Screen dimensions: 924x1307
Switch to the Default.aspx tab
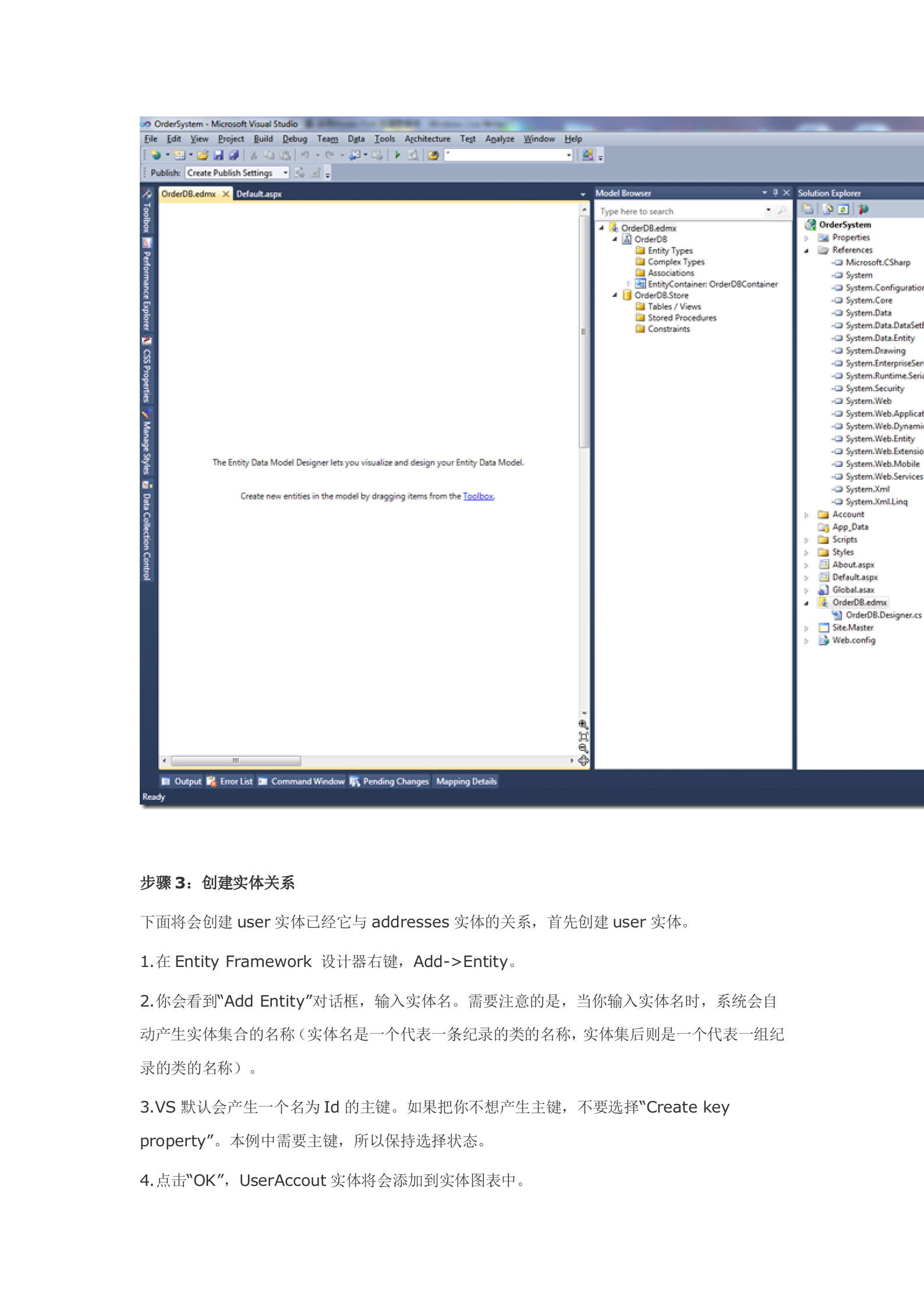[x=259, y=194]
